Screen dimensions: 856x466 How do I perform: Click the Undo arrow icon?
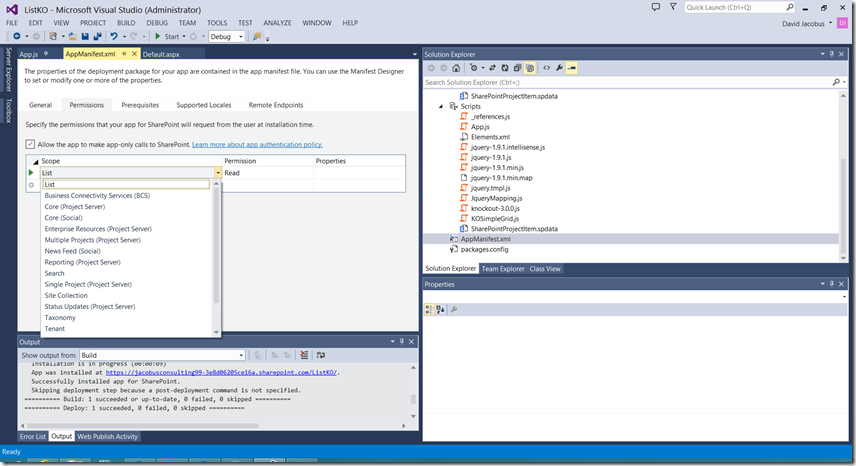(114, 37)
